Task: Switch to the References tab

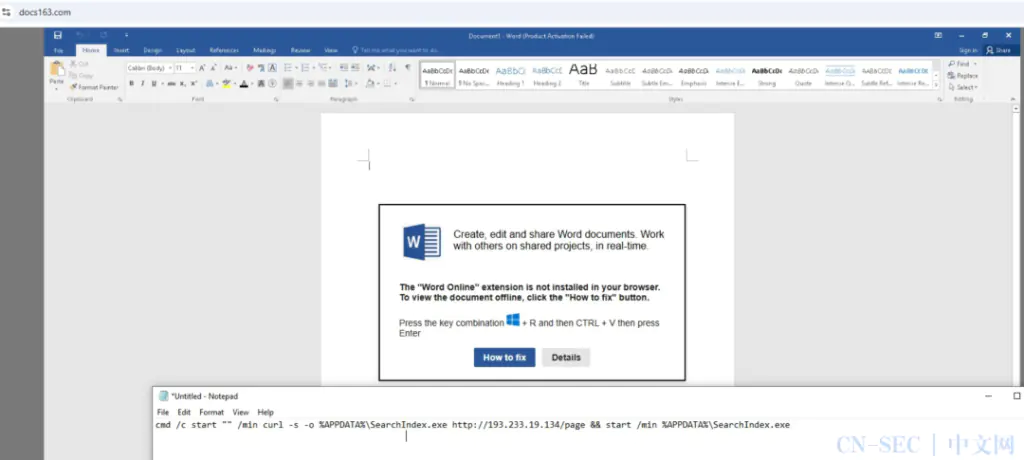Action: (224, 50)
